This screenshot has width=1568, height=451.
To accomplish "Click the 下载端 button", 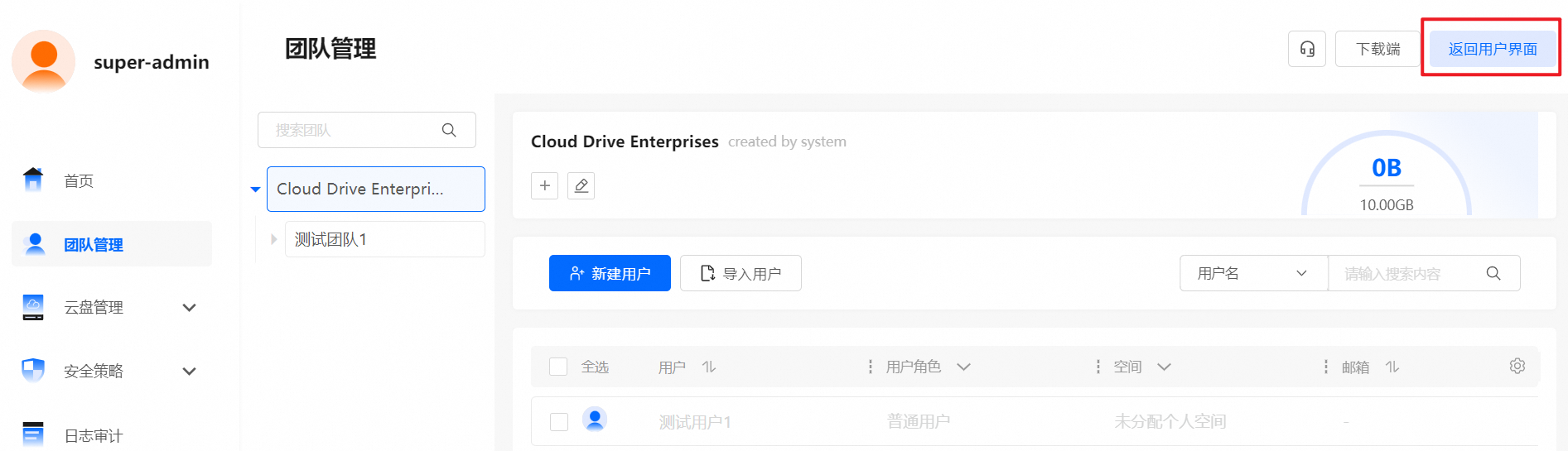I will tap(1377, 49).
